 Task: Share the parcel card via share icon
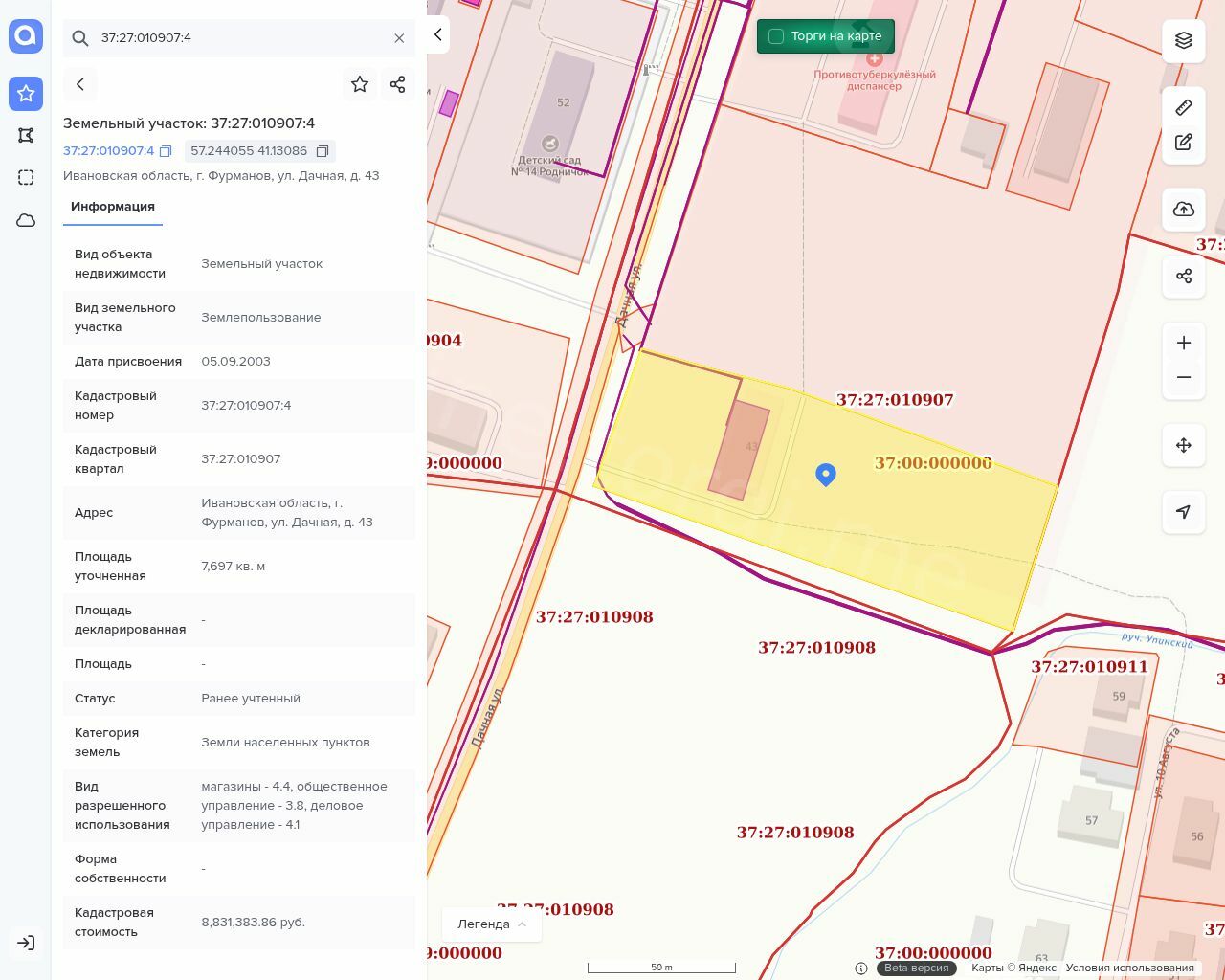click(398, 84)
